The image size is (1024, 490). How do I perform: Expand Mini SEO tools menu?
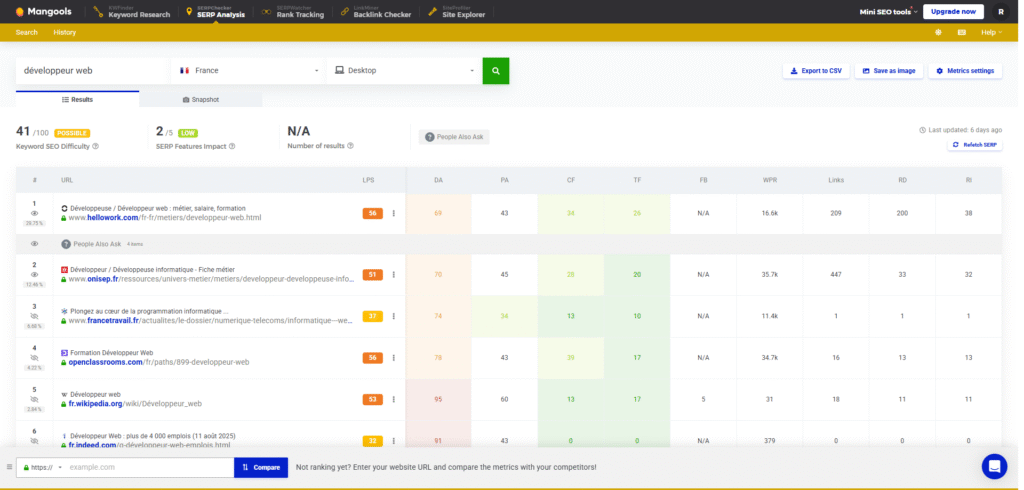pyautogui.click(x=888, y=12)
